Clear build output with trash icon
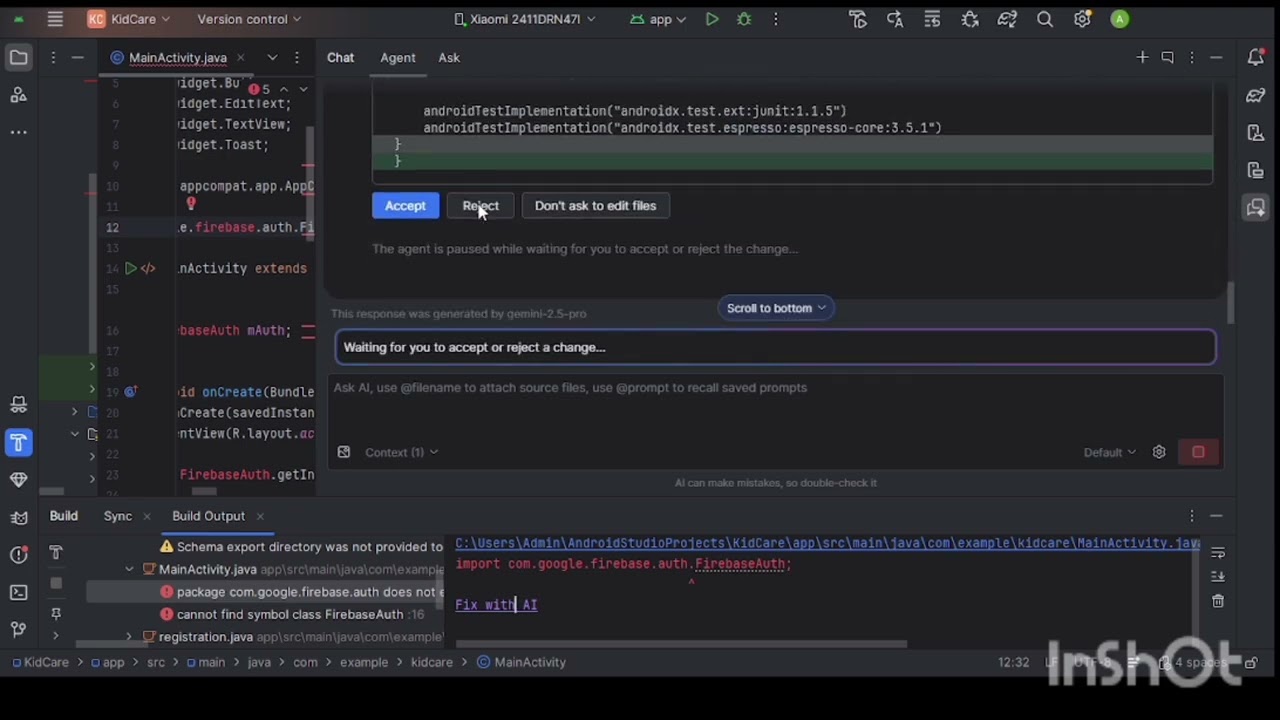Screen dimensions: 1280x720 [1218, 601]
